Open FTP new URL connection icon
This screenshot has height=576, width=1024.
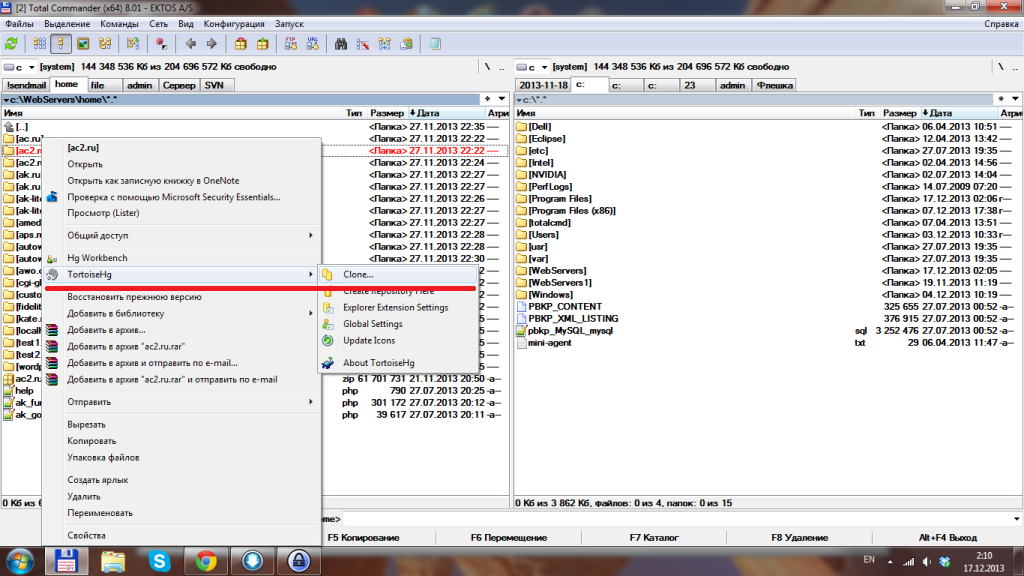312,44
